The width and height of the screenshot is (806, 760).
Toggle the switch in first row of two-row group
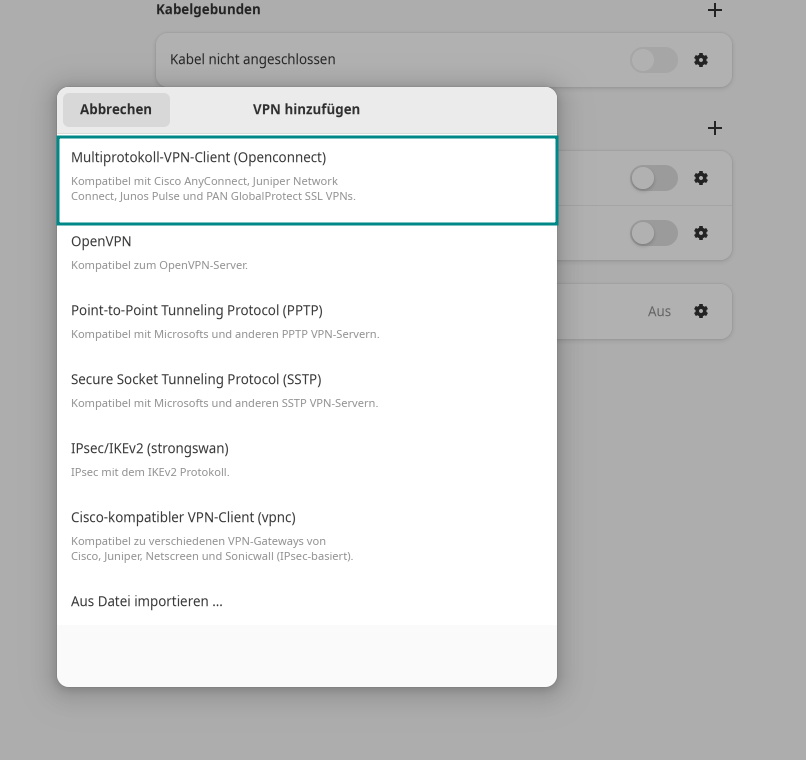pyautogui.click(x=654, y=178)
